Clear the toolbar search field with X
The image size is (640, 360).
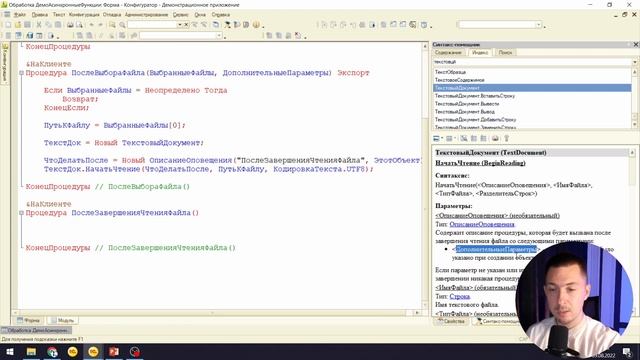186,25
